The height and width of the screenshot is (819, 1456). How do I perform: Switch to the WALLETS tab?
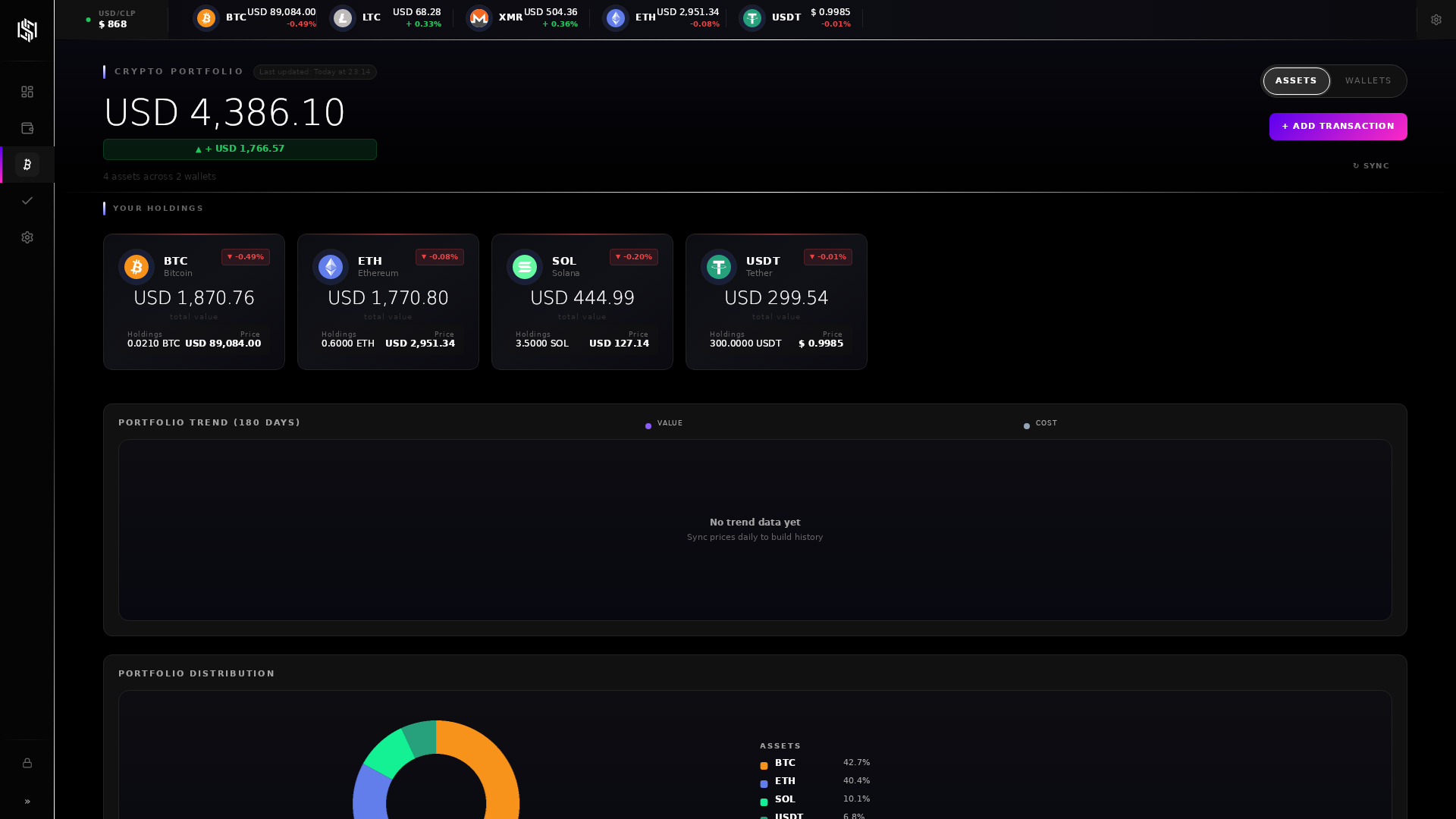pos(1368,80)
